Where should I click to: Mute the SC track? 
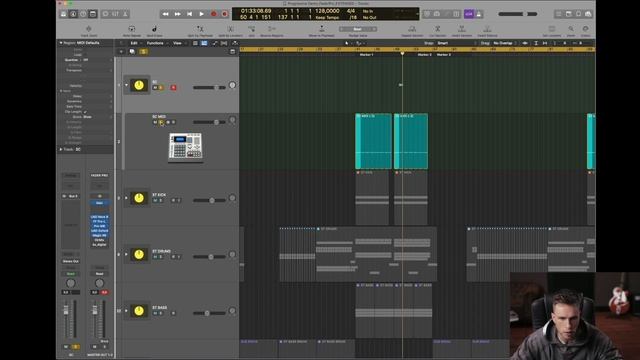[x=155, y=88]
